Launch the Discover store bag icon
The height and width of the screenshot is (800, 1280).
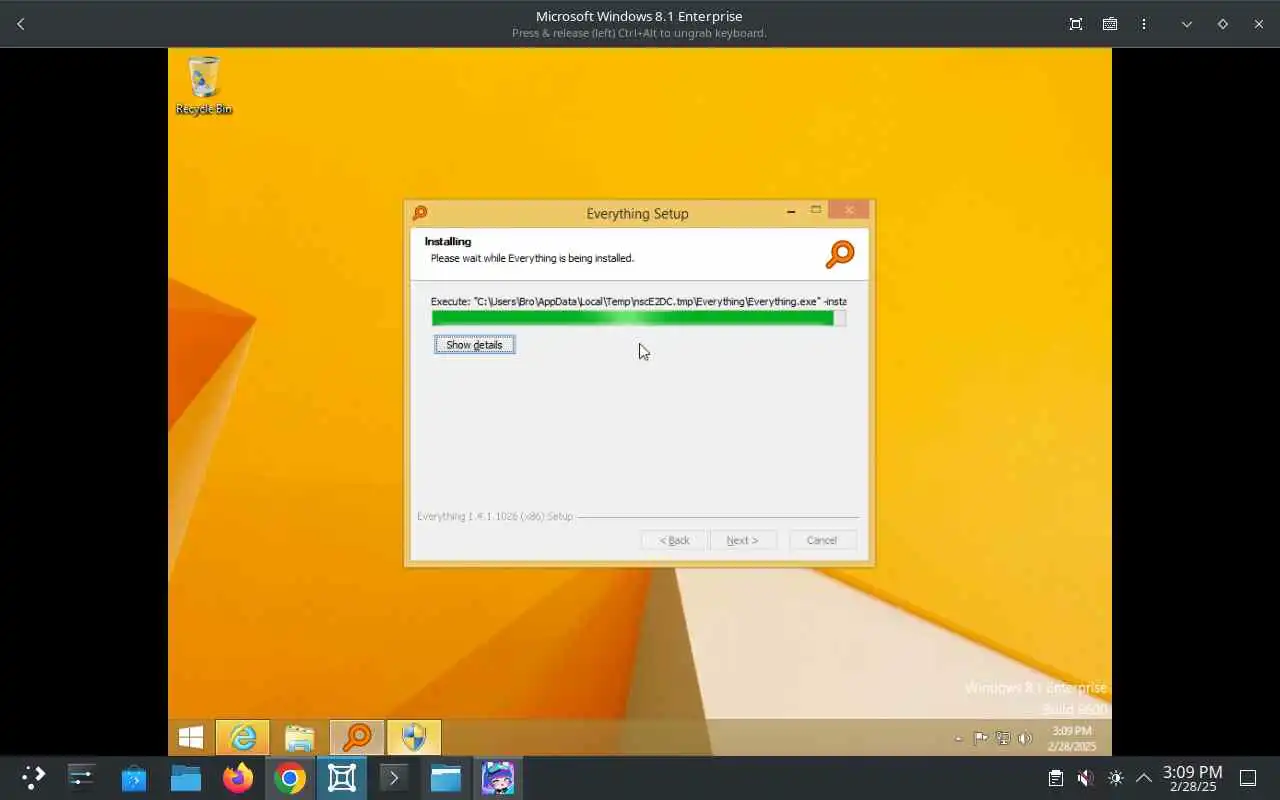pos(134,777)
